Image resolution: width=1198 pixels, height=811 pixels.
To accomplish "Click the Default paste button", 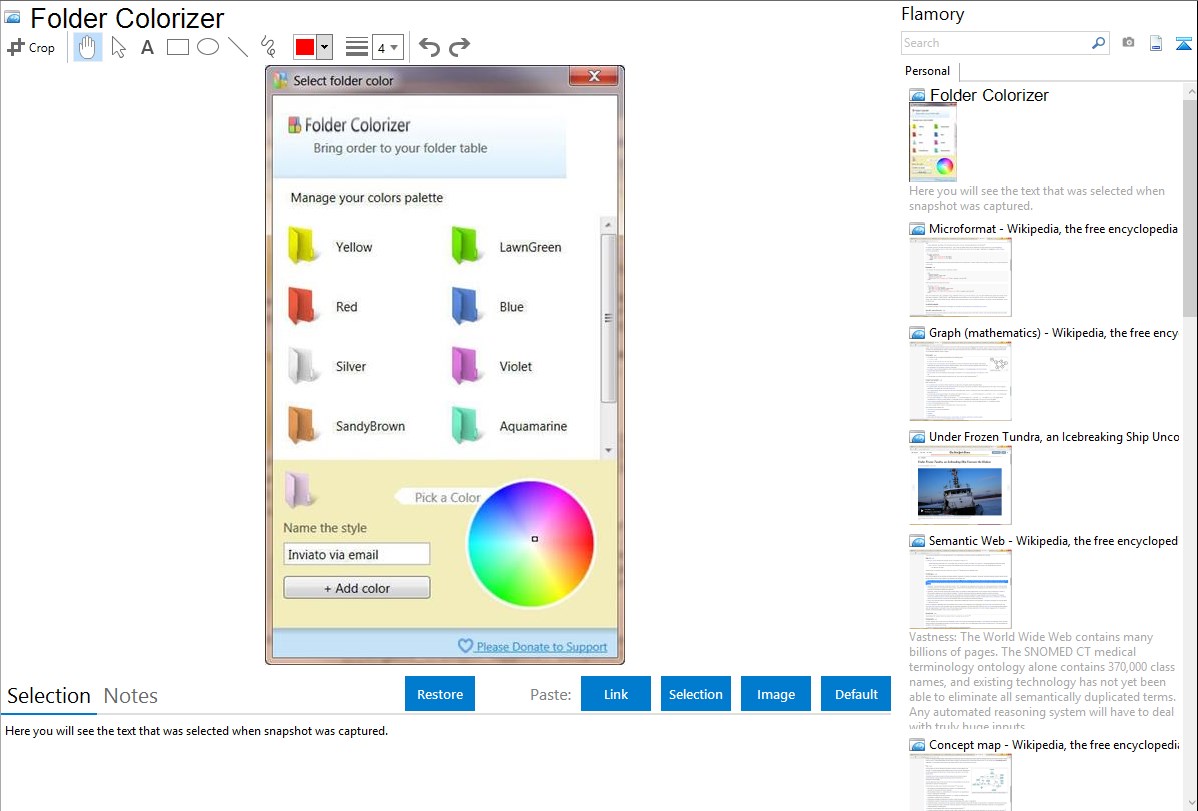I will [856, 694].
